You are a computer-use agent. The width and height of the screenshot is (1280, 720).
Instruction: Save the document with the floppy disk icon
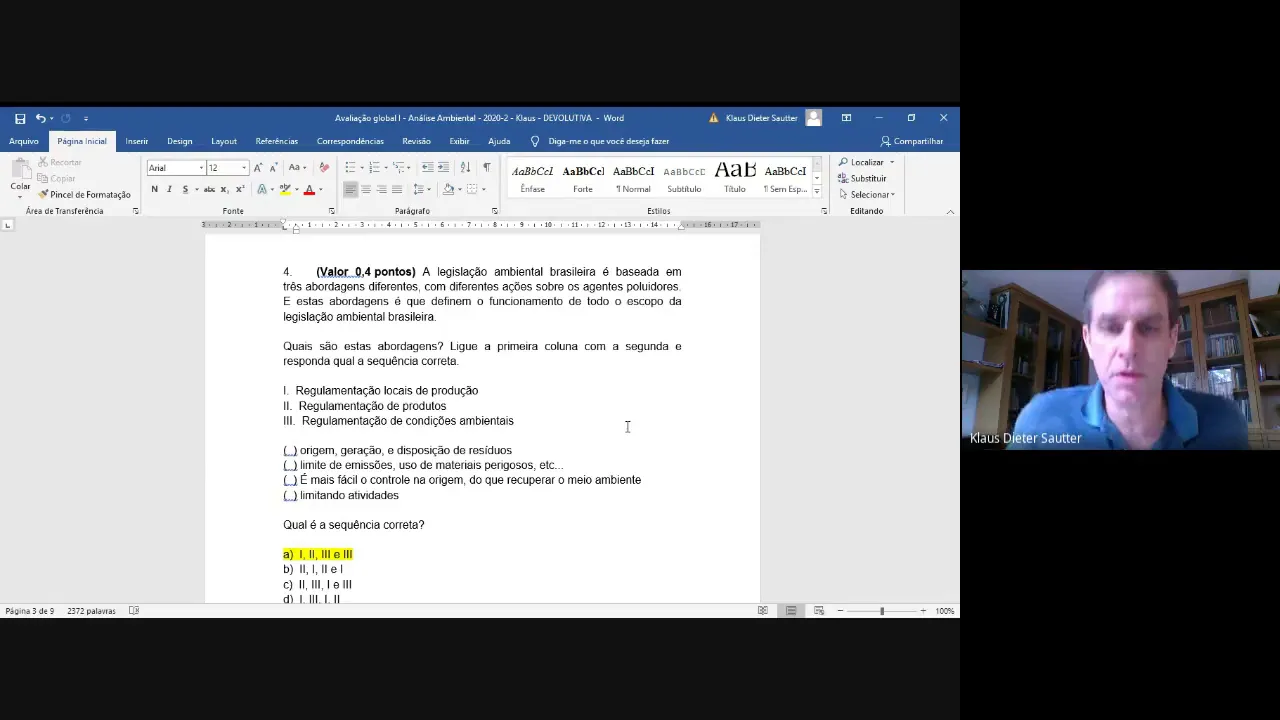tap(20, 118)
